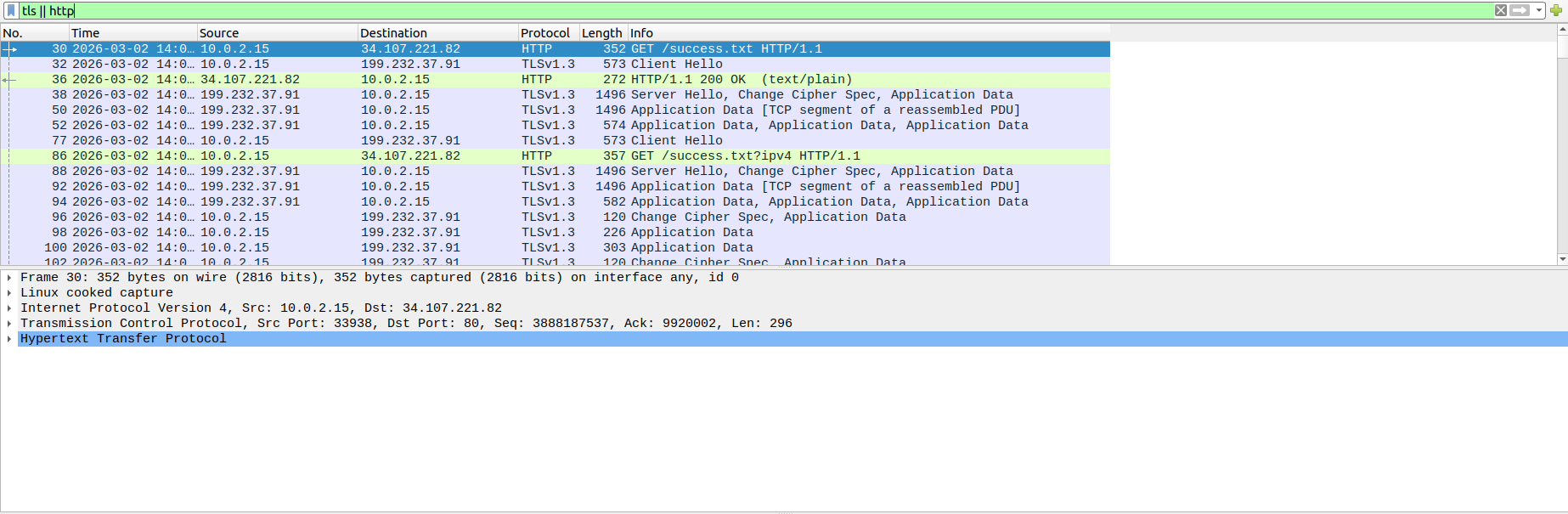Click destination 34.107.221.82 in packet 86
The height and width of the screenshot is (514, 1568).
tap(410, 156)
